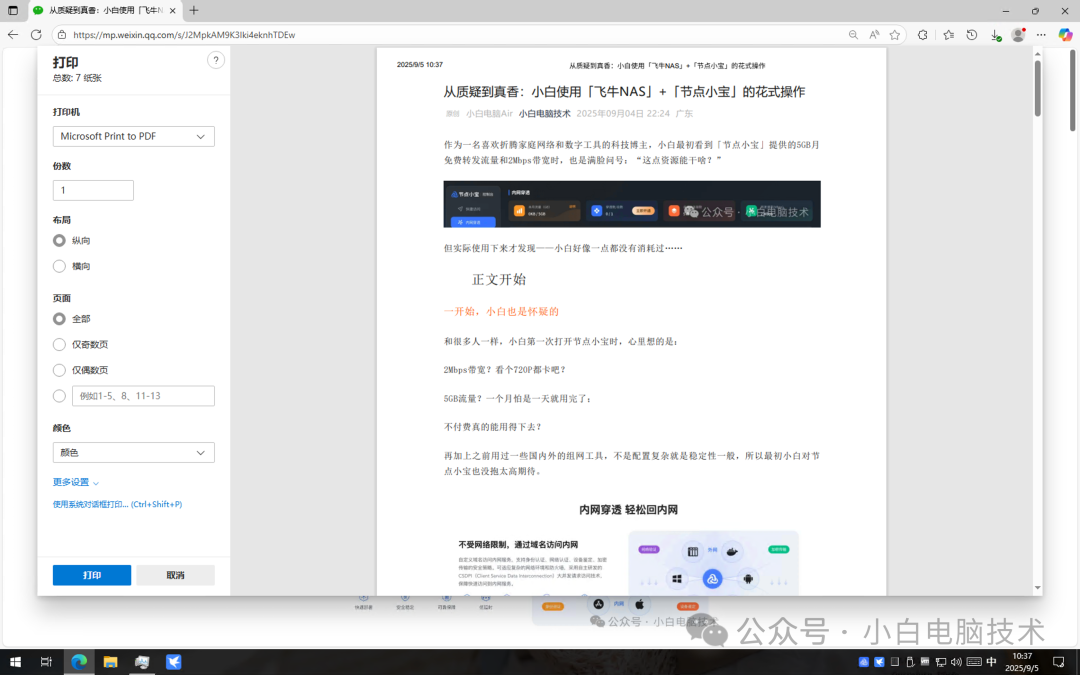The image size is (1080, 675).
Task: Click the address bar URL
Action: pyautogui.click(x=184, y=34)
